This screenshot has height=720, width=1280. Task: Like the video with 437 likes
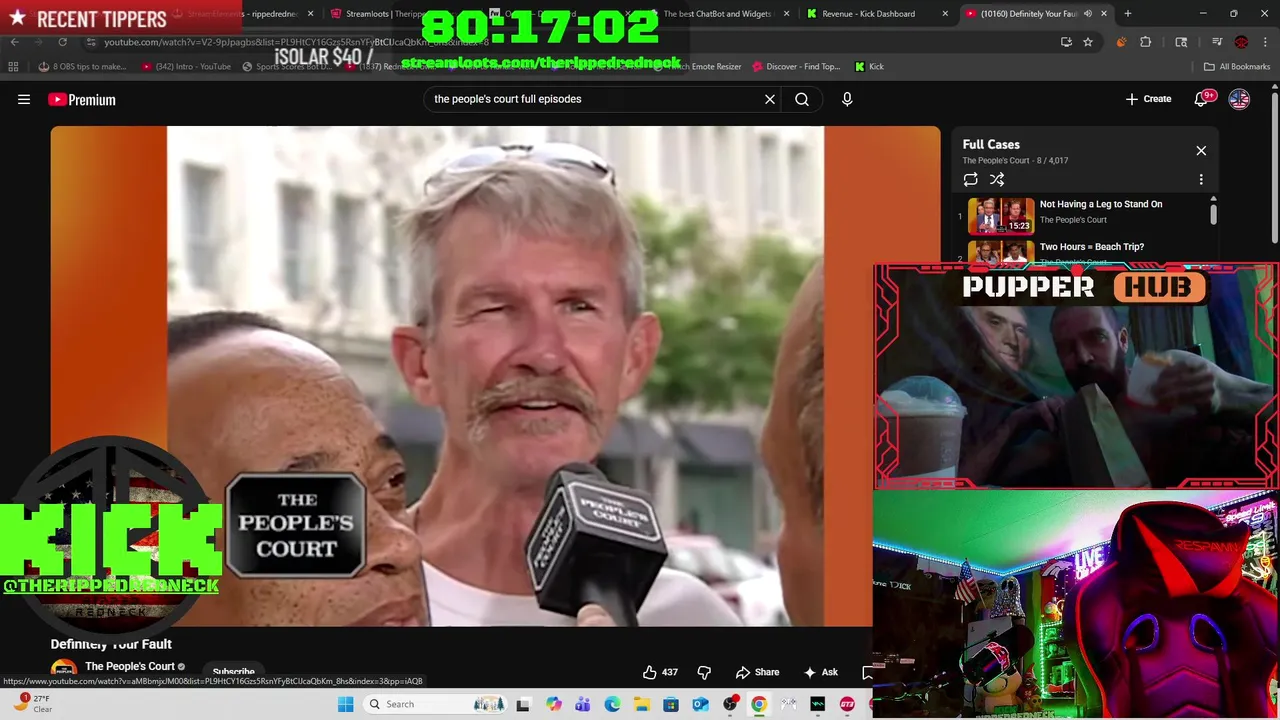(x=660, y=672)
